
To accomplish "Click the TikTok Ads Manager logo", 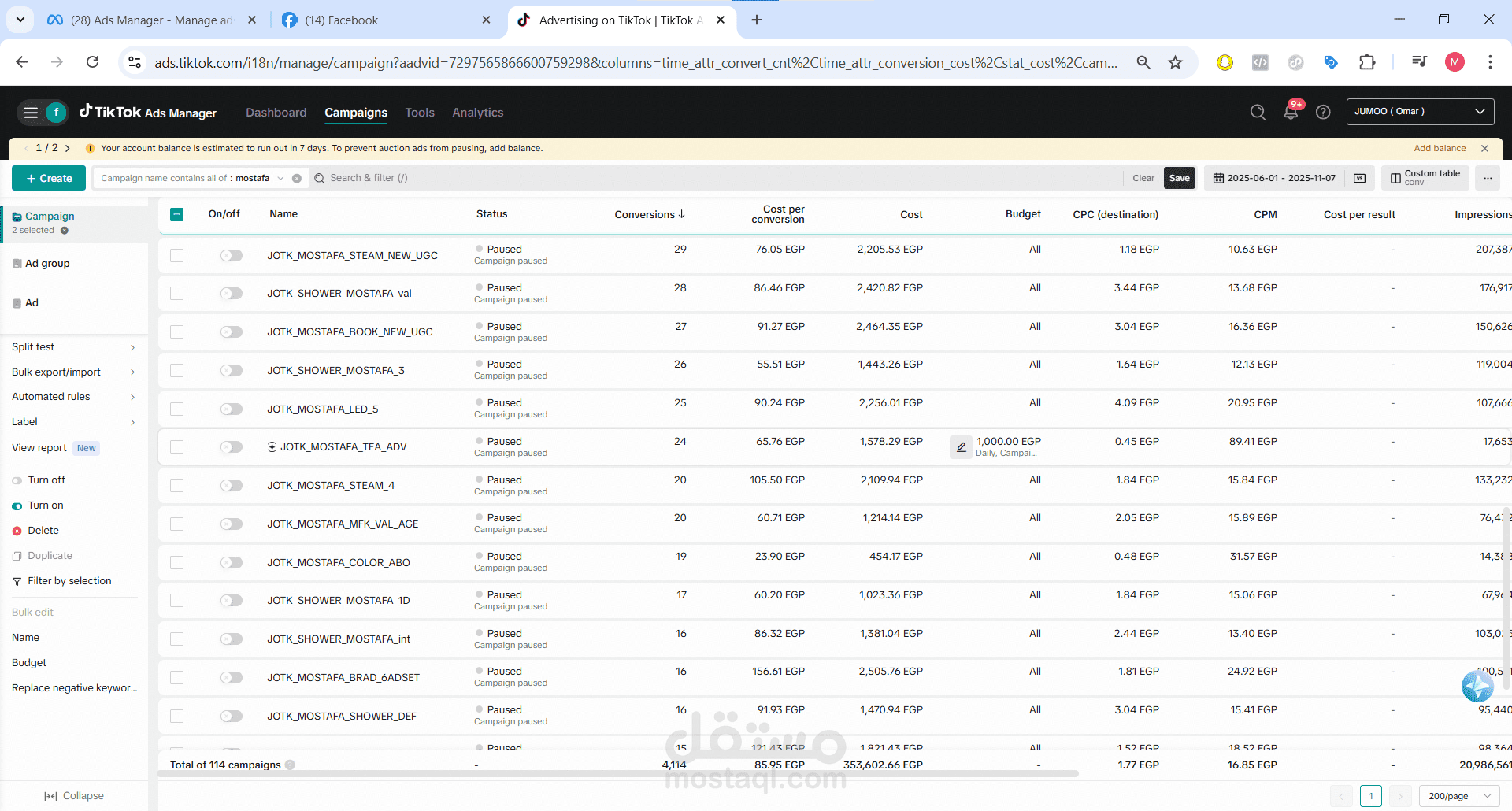I will click(148, 113).
